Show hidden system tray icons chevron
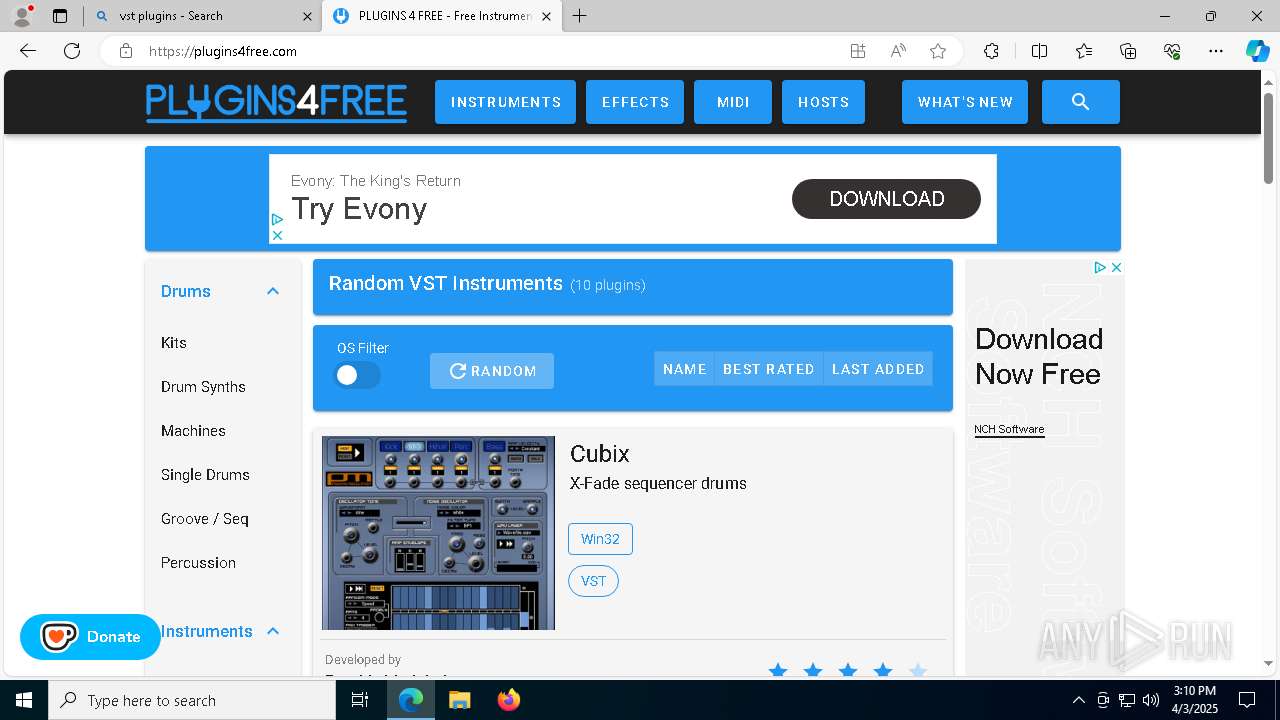1280x720 pixels. [1078, 700]
